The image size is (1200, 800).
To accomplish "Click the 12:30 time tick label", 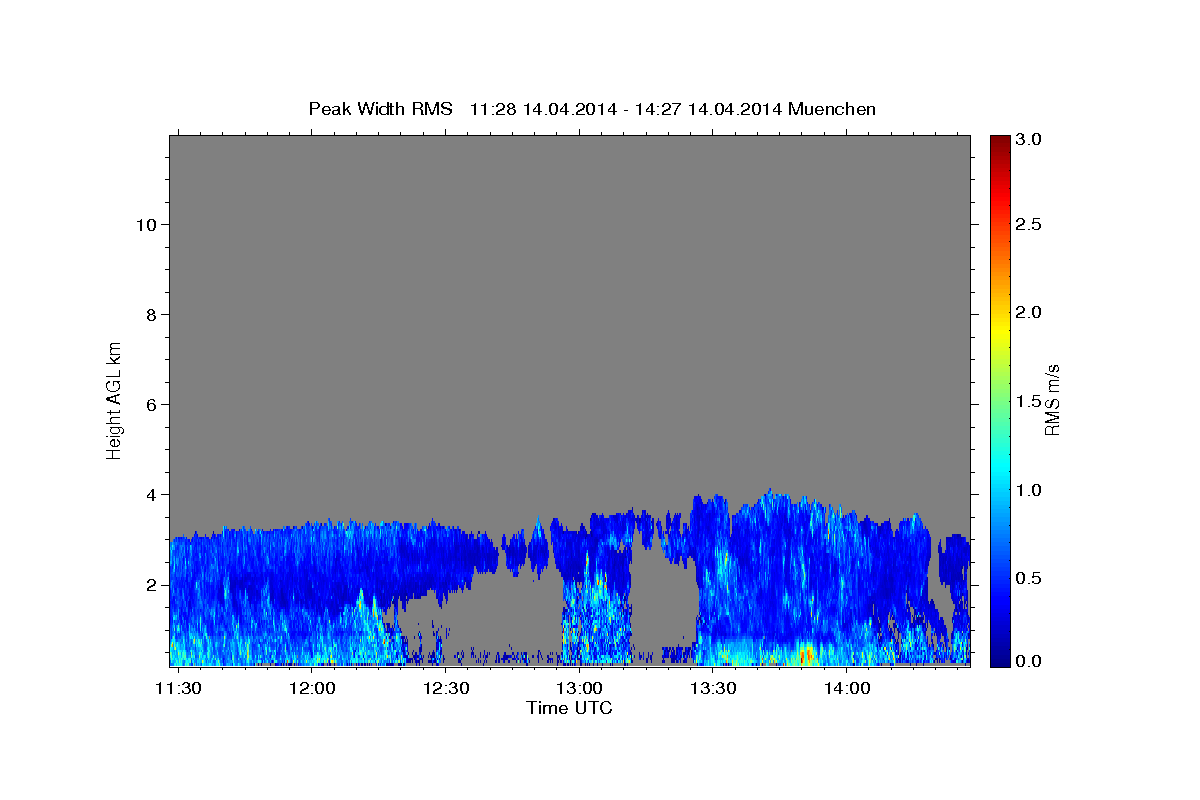I will (445, 689).
